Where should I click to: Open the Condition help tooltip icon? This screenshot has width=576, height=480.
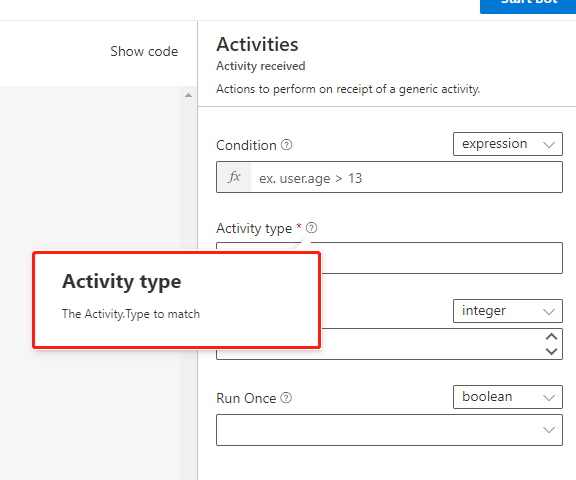coord(287,145)
